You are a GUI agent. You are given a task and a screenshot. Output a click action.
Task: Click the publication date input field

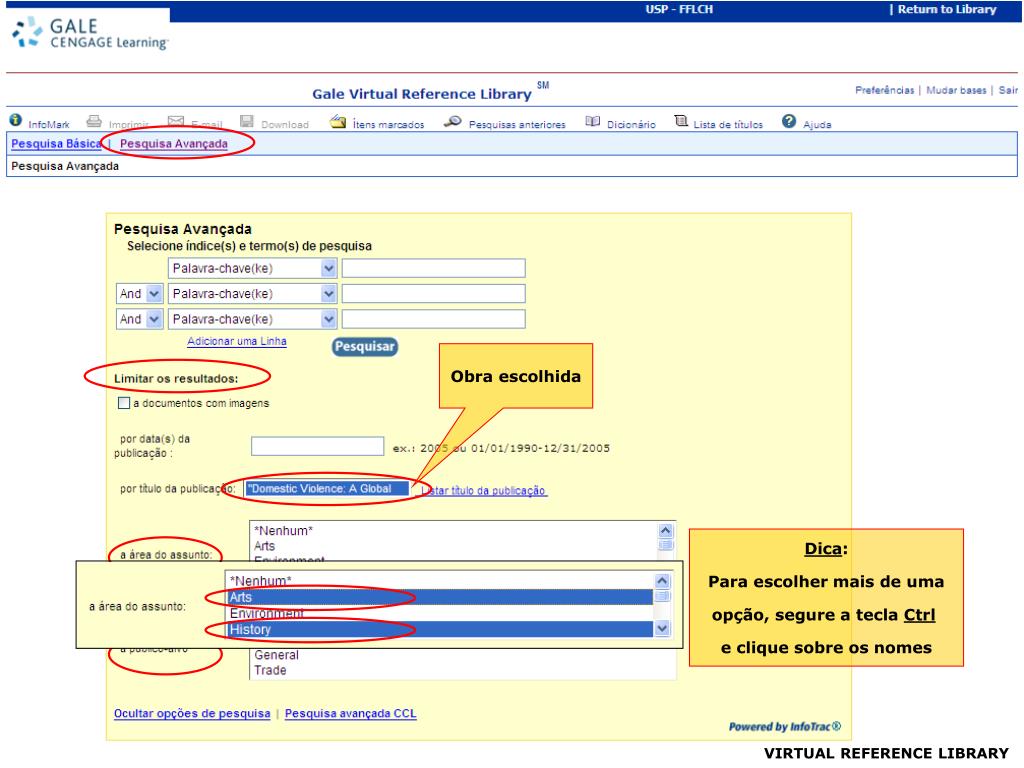tap(317, 447)
